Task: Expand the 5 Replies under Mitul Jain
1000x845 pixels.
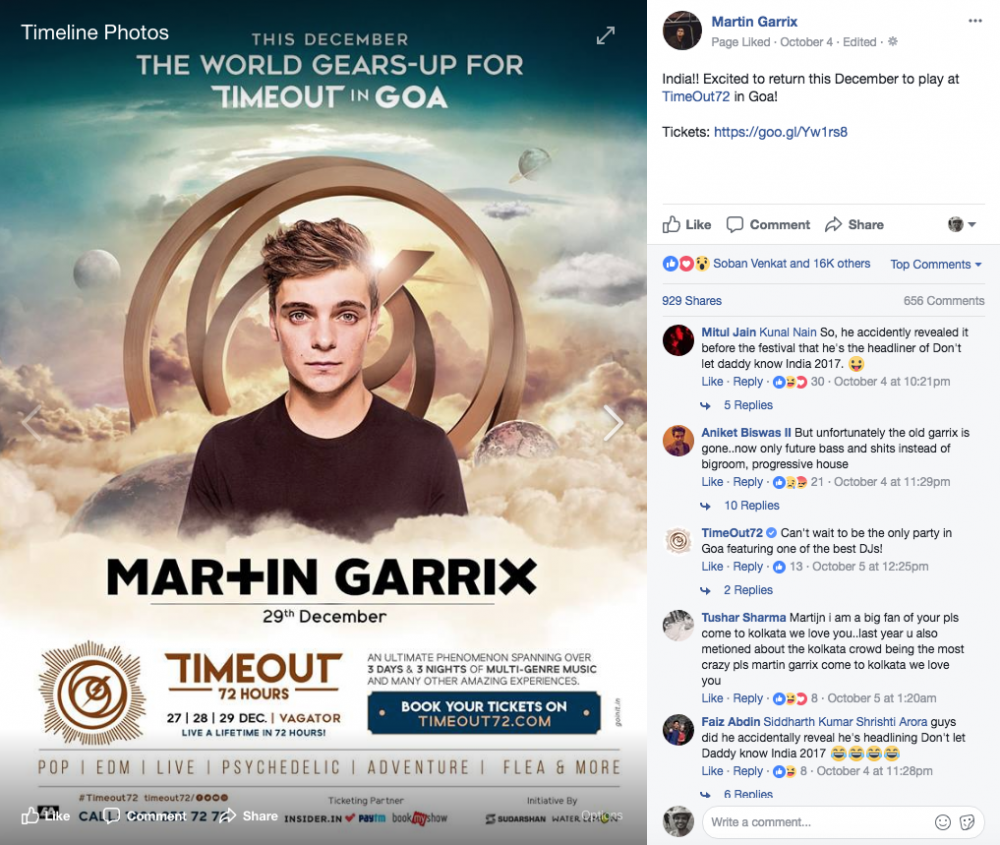Action: coord(747,405)
